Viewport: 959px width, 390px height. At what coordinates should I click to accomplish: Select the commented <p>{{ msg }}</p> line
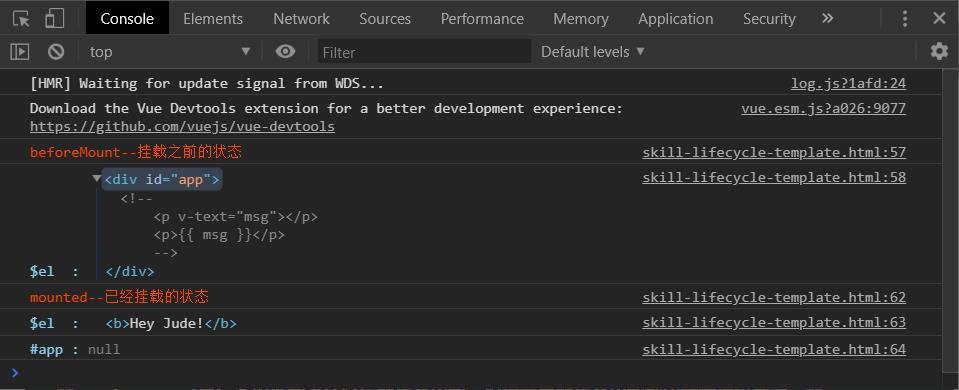(219, 235)
